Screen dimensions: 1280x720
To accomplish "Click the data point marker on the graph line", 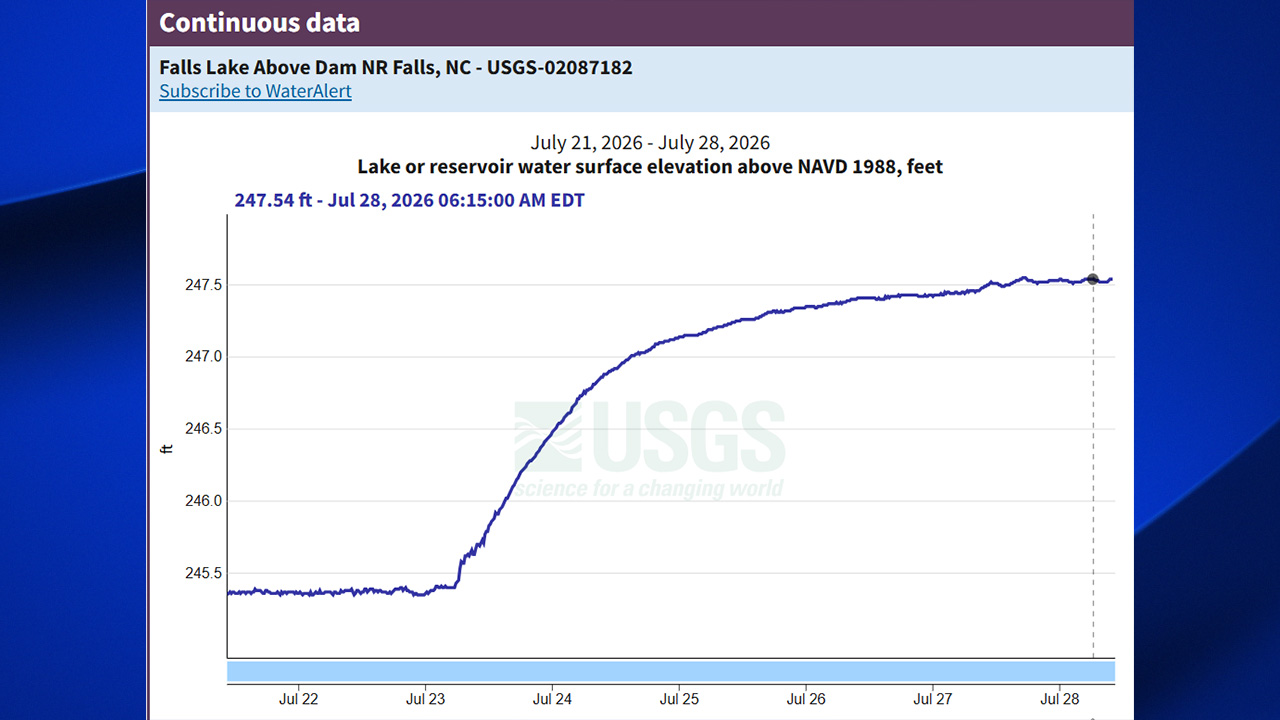I will pos(1093,279).
